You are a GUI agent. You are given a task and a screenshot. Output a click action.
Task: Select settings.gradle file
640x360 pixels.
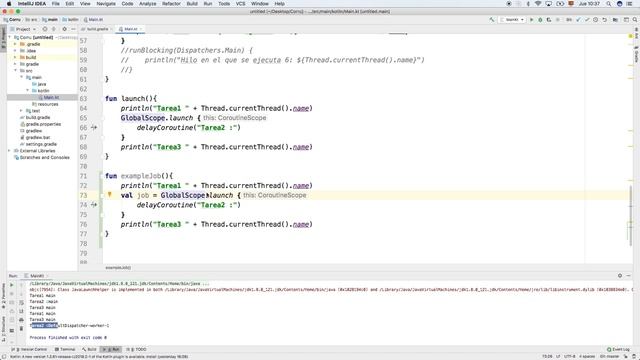coord(42,144)
